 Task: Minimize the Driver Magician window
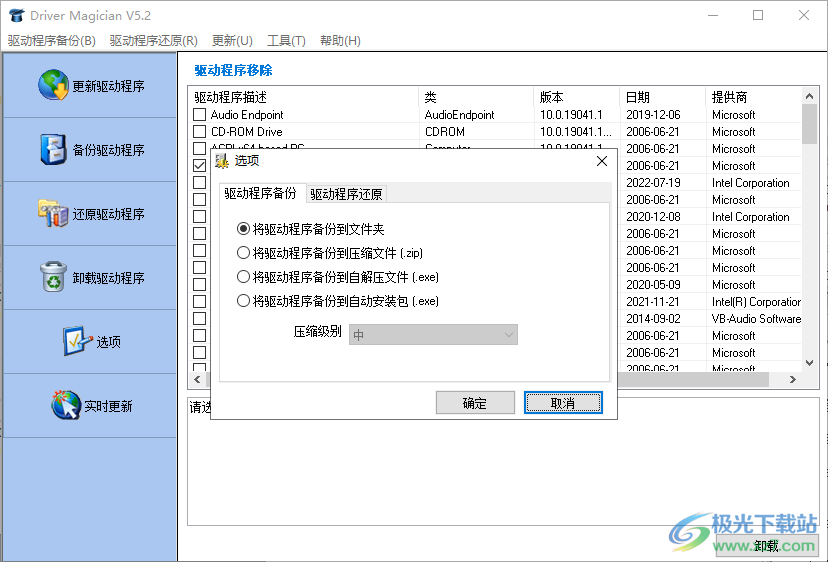point(713,15)
